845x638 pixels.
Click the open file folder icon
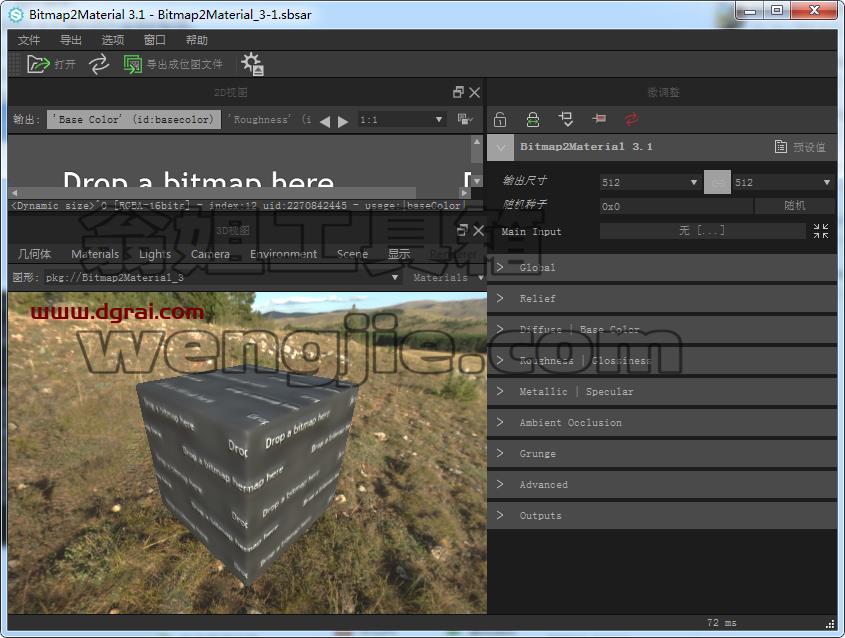click(x=38, y=64)
